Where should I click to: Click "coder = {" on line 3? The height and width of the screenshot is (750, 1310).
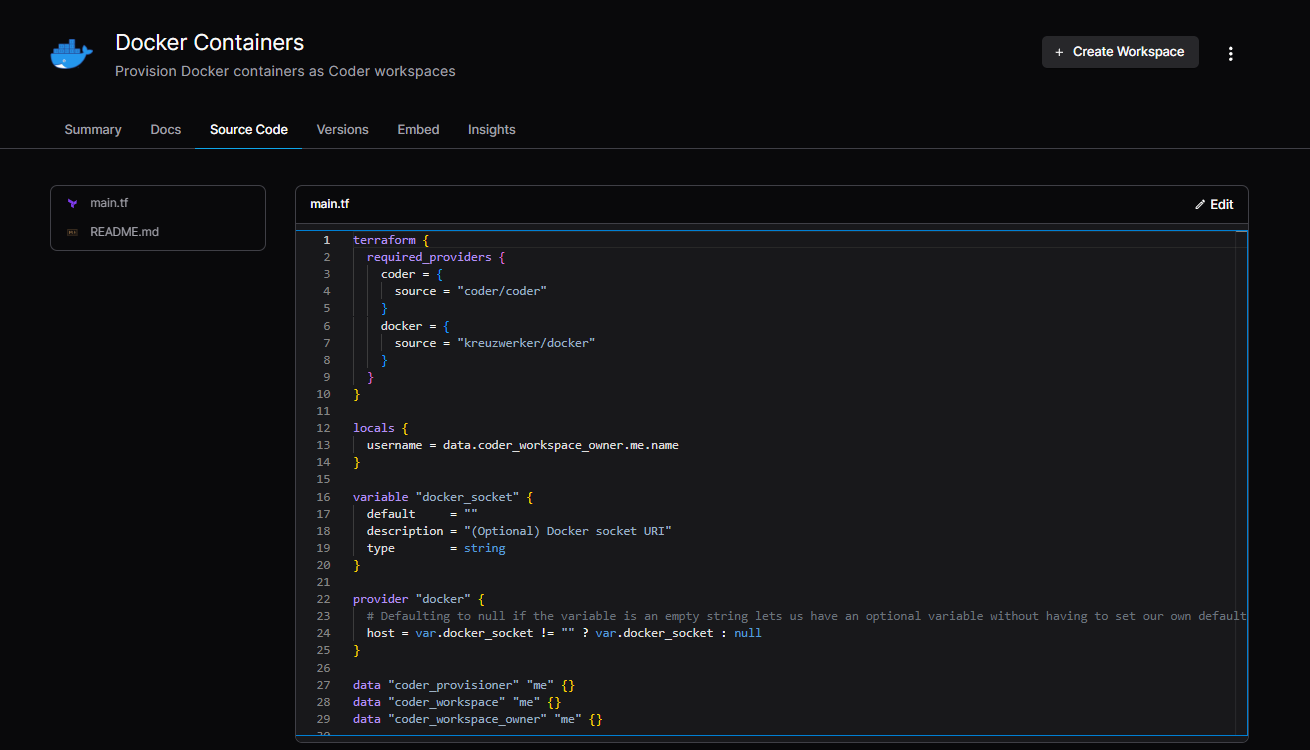click(412, 274)
